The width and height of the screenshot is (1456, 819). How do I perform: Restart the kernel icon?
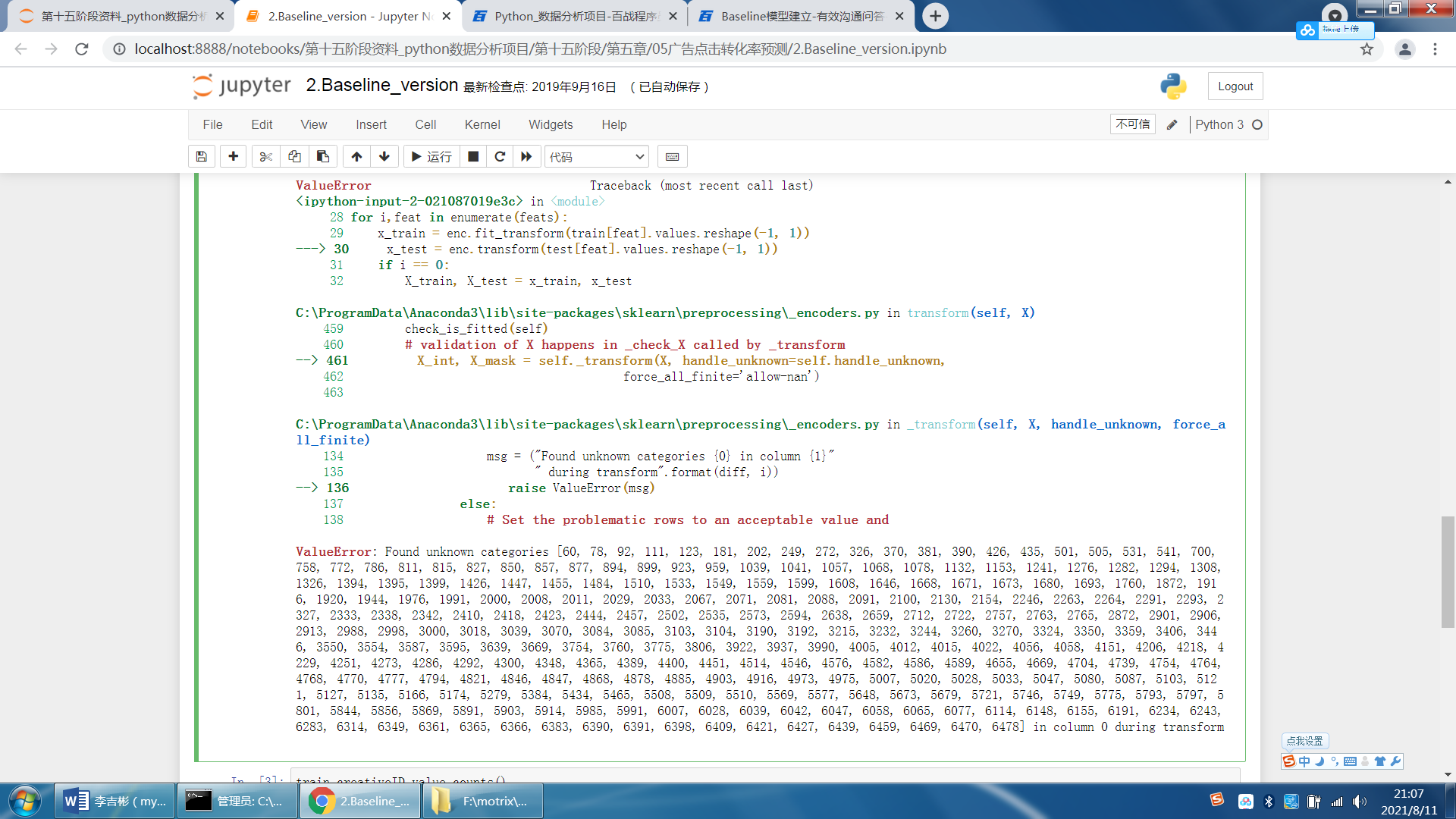(x=500, y=157)
